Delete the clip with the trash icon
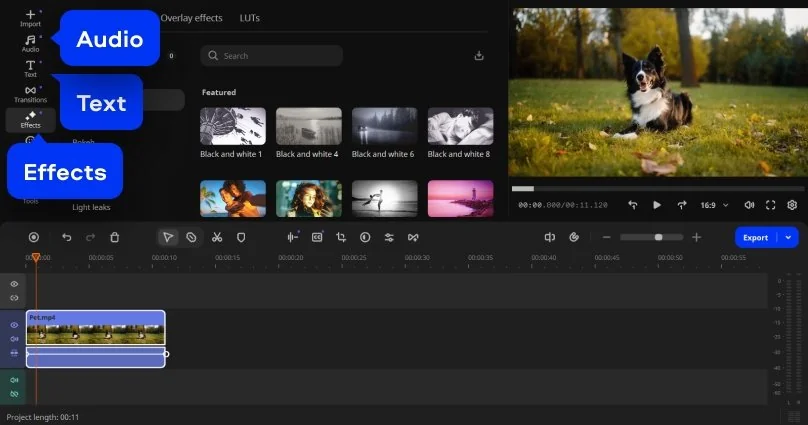Screen dimensions: 808x425 point(115,237)
